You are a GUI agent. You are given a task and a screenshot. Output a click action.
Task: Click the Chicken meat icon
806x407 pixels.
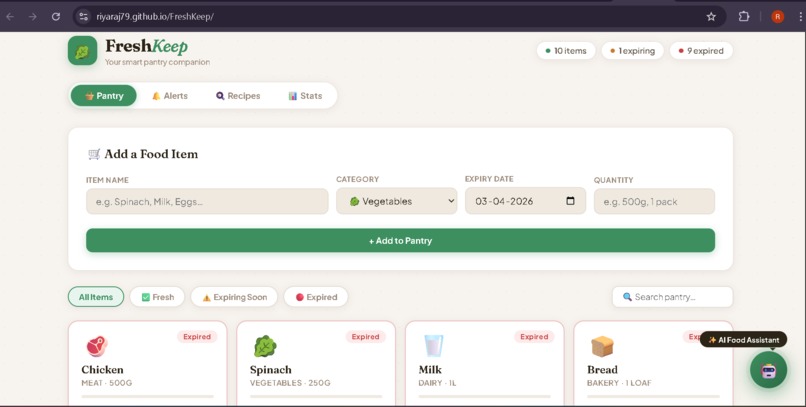click(x=97, y=346)
